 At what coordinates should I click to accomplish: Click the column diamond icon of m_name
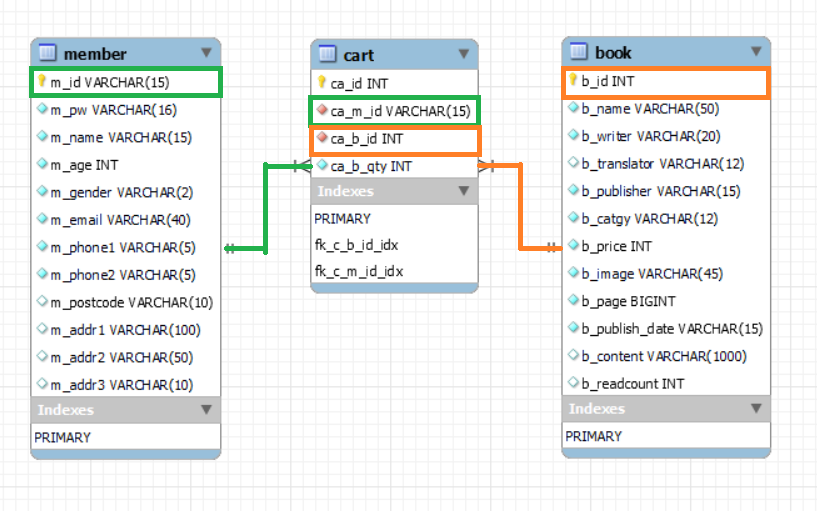43,136
